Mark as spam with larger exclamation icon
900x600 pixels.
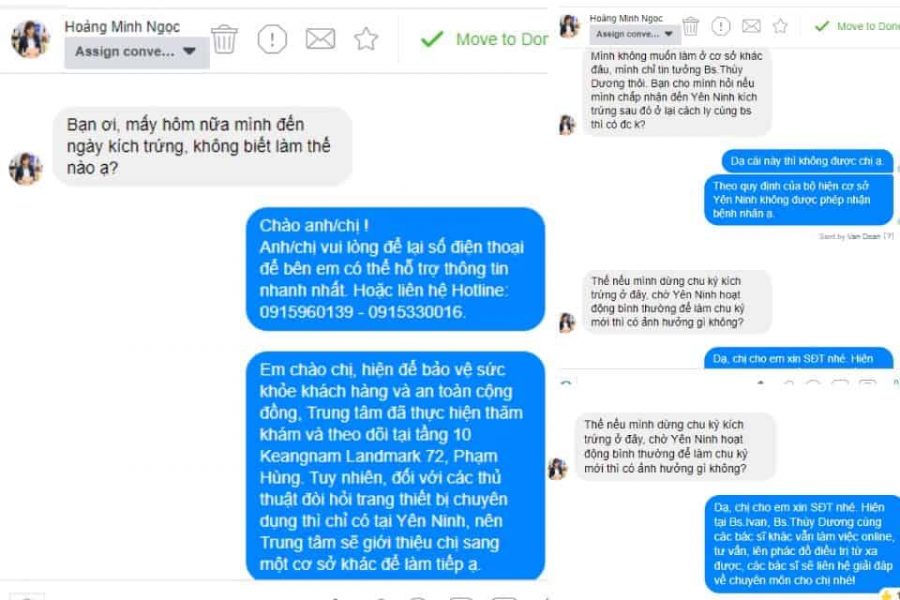tap(272, 40)
